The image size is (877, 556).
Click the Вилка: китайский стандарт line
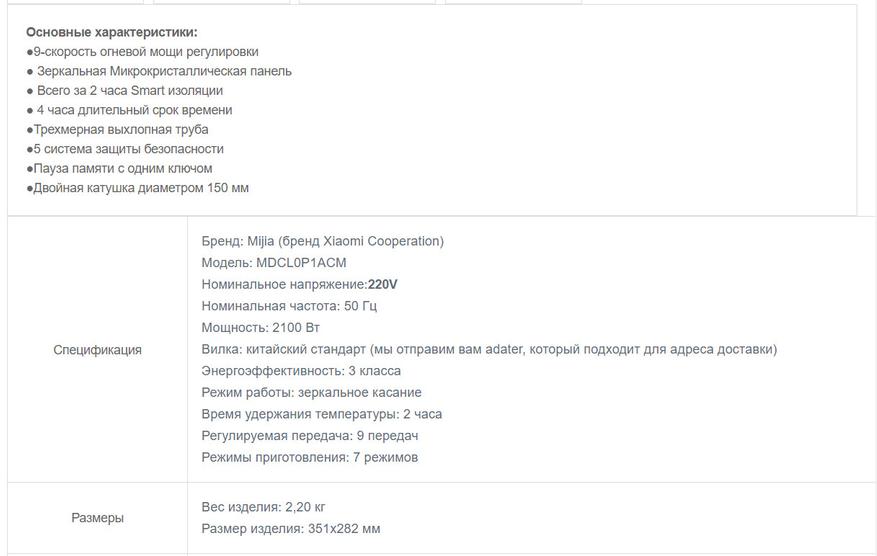[488, 349]
